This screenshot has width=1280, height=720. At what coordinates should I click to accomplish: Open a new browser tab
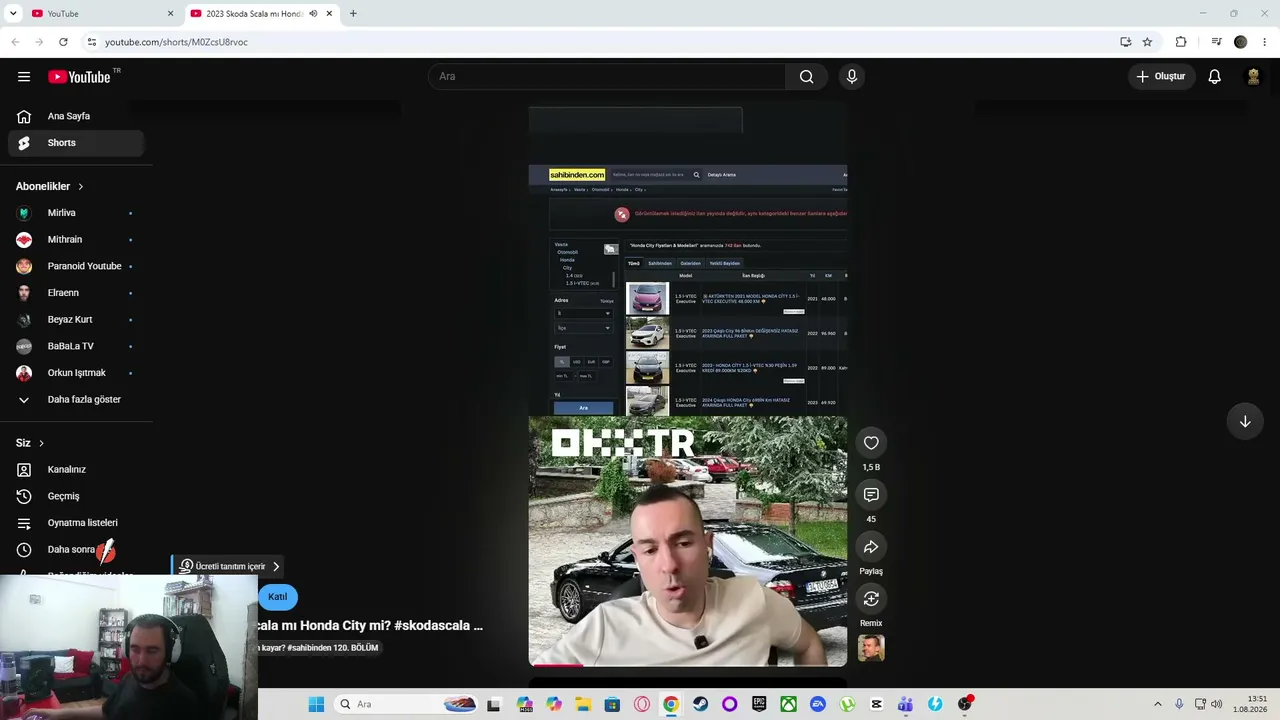[x=353, y=14]
